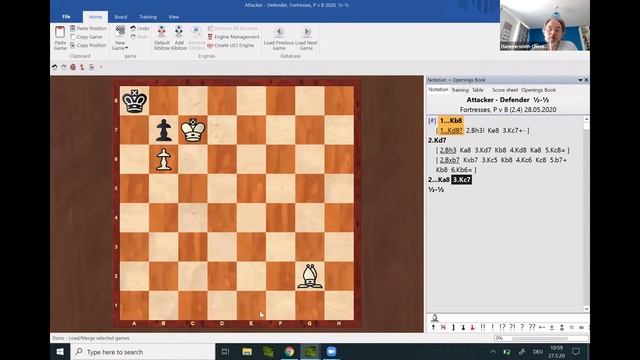Click Copy Position in the ribbon
Viewport: 640px width, 360px height.
[88, 45]
